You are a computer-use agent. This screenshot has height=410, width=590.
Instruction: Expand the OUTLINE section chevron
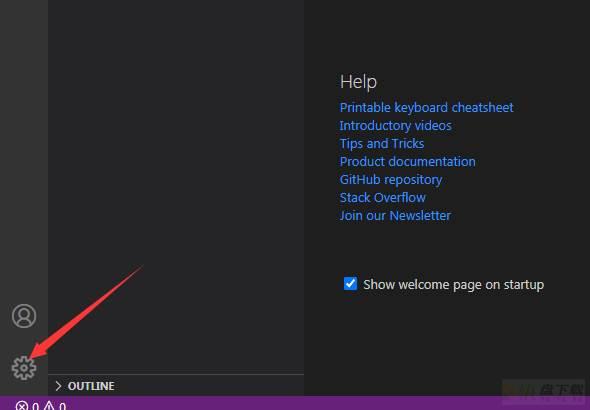(x=58, y=386)
